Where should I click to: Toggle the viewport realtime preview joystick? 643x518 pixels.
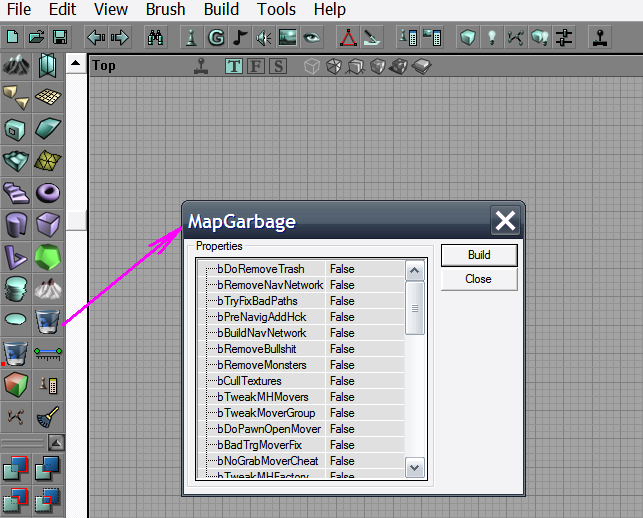201,66
